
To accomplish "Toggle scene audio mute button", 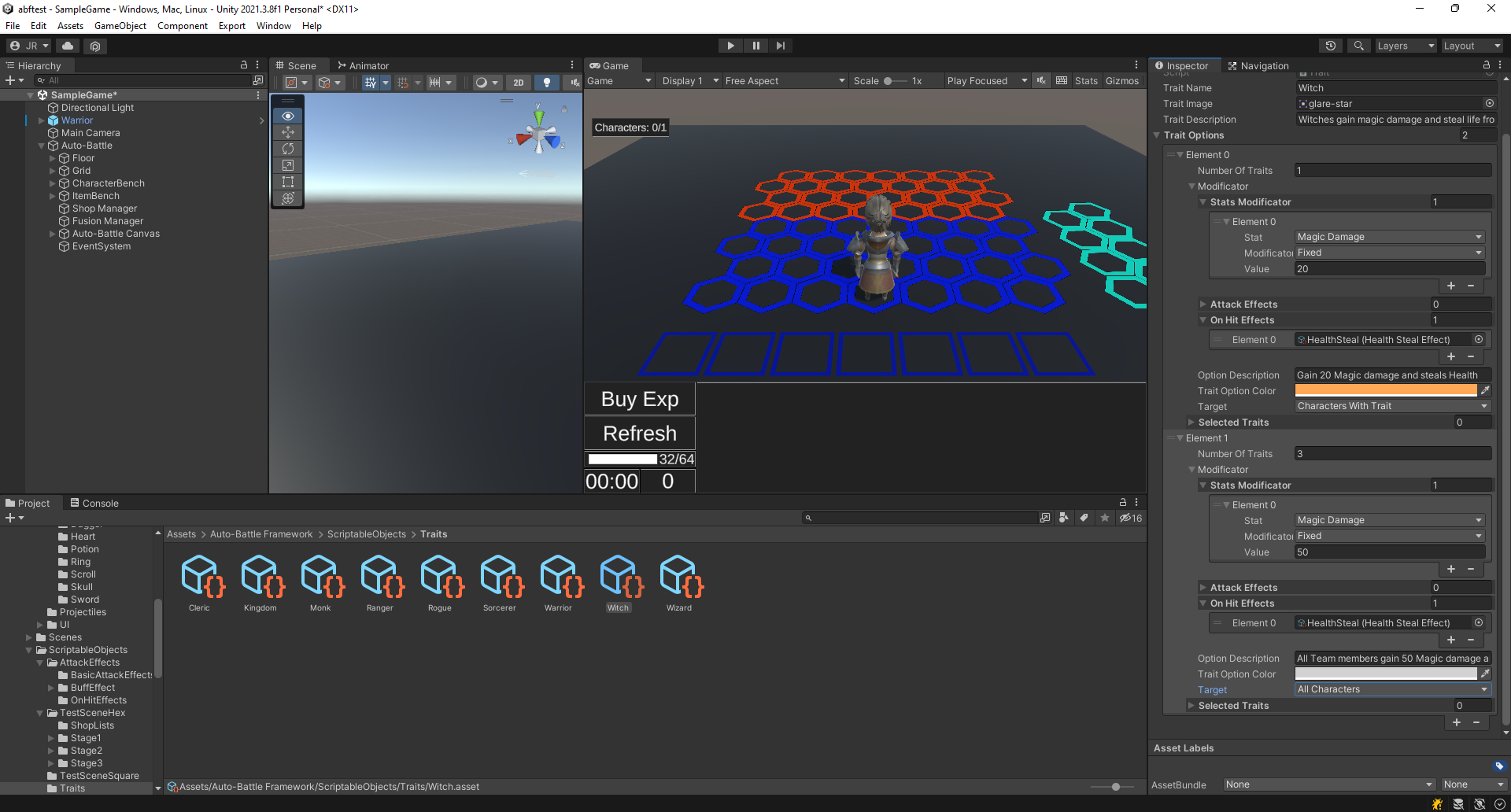I will 574,82.
